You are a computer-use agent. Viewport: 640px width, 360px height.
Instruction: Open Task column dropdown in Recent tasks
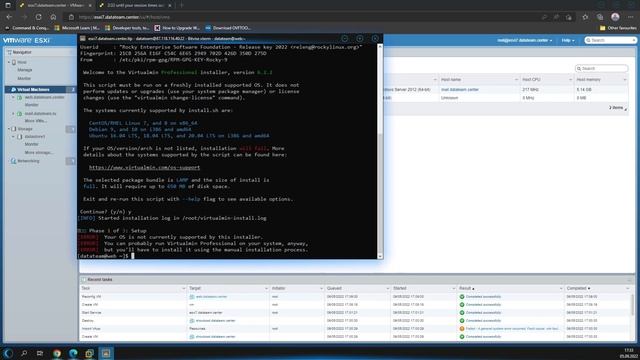(183, 289)
